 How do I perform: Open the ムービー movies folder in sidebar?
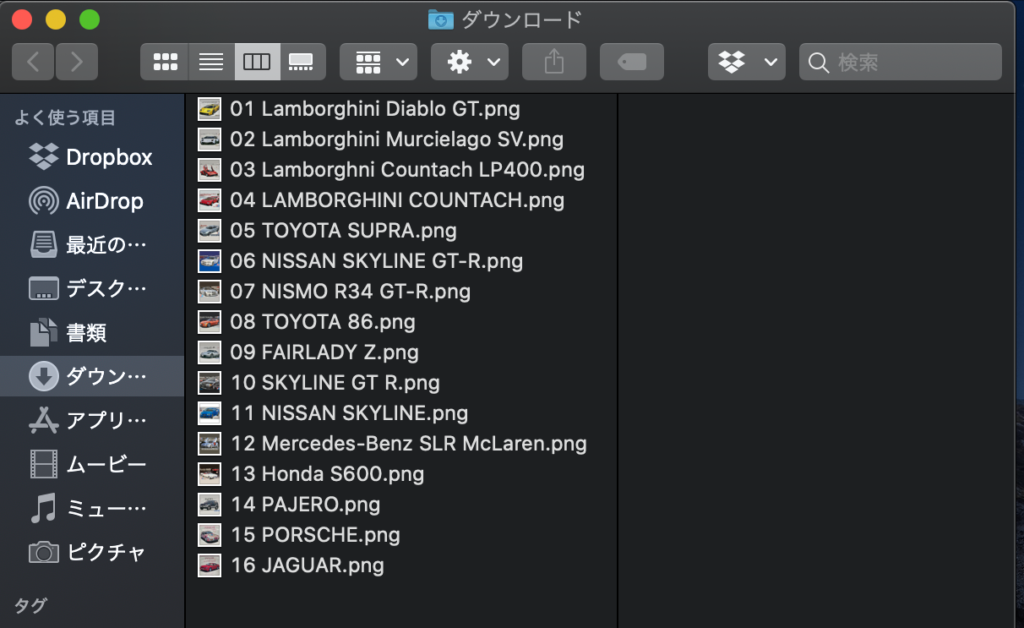pyautogui.click(x=106, y=464)
